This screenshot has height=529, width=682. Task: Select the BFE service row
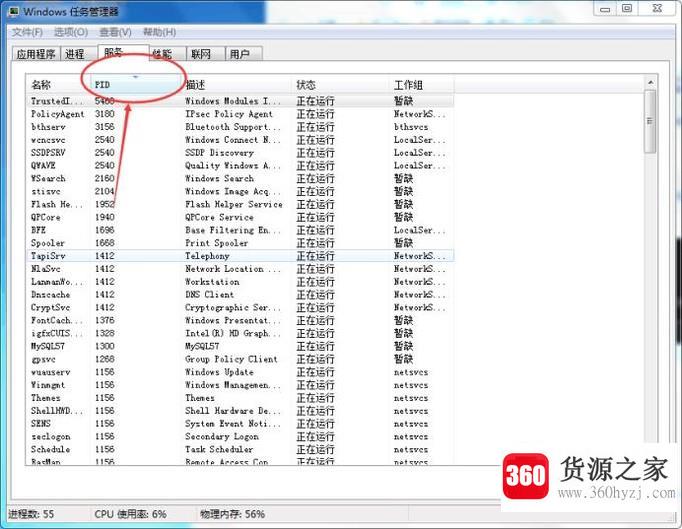(x=240, y=230)
